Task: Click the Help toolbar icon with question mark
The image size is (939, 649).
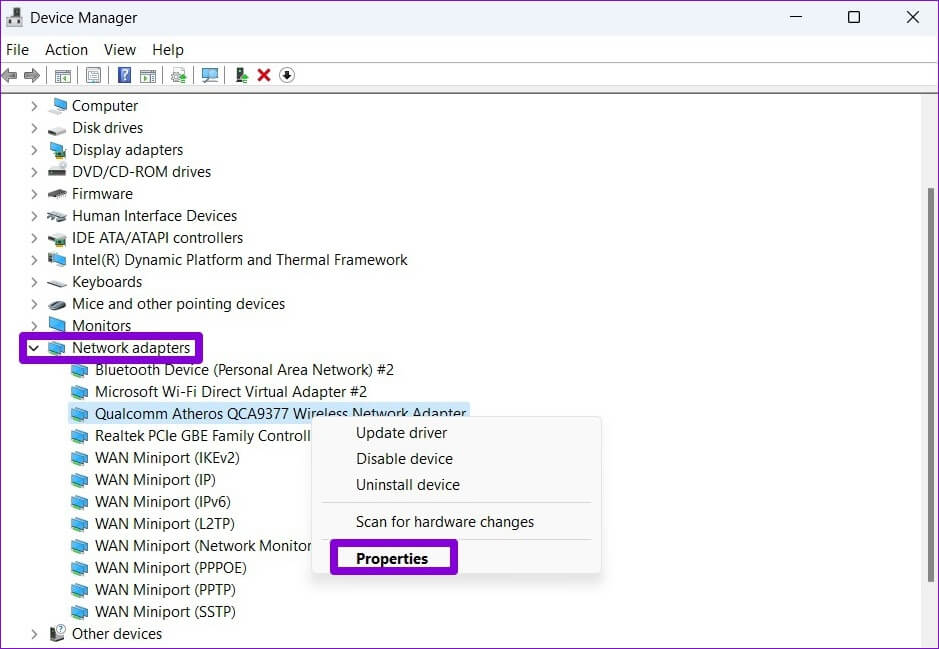Action: (124, 75)
